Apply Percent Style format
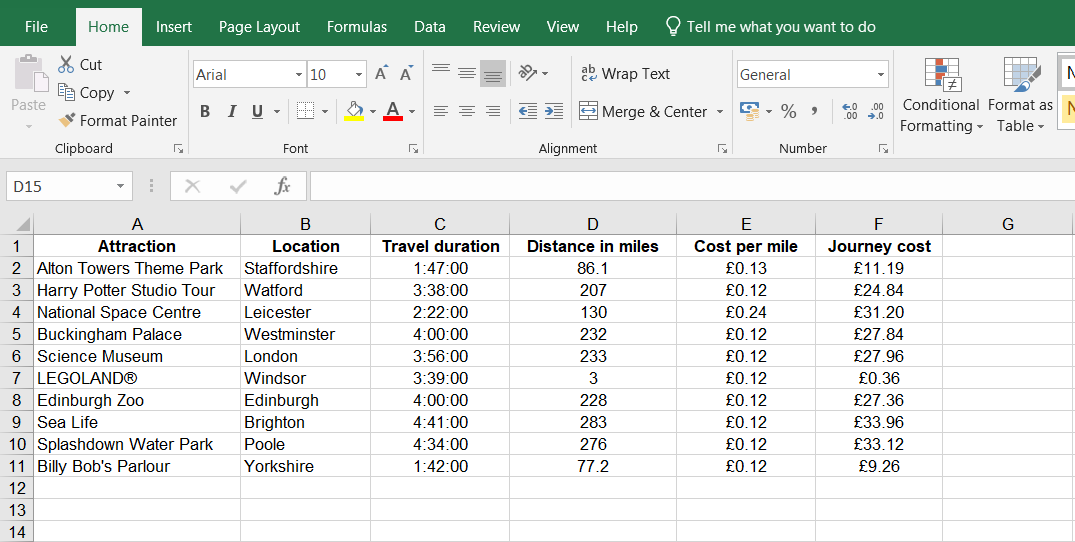Viewport: 1075px width, 542px height. tap(788, 111)
